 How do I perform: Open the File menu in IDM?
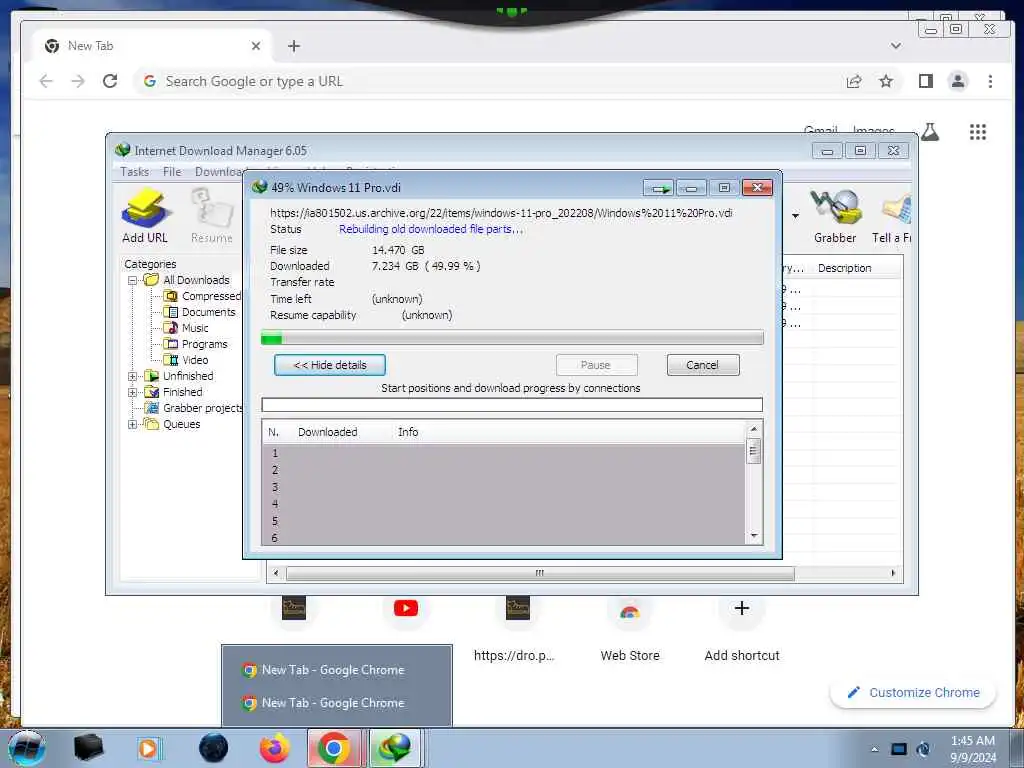click(x=172, y=172)
